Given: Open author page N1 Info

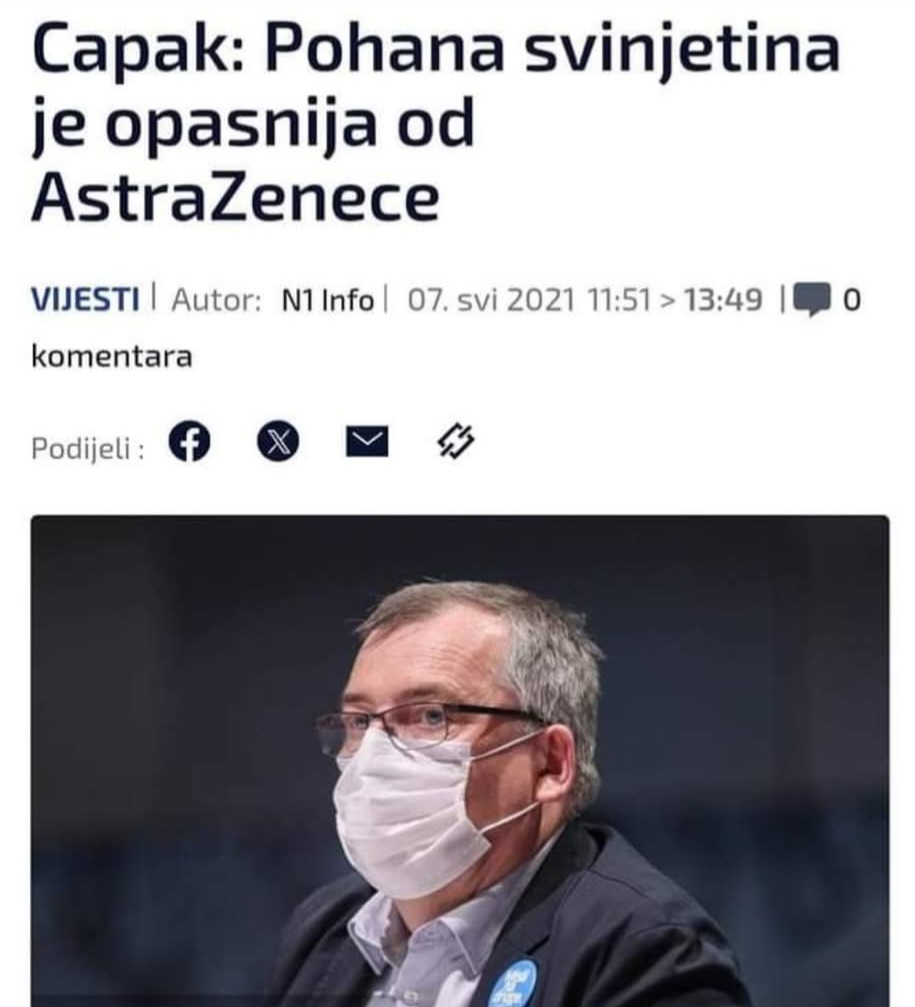Looking at the screenshot, I should point(327,301).
